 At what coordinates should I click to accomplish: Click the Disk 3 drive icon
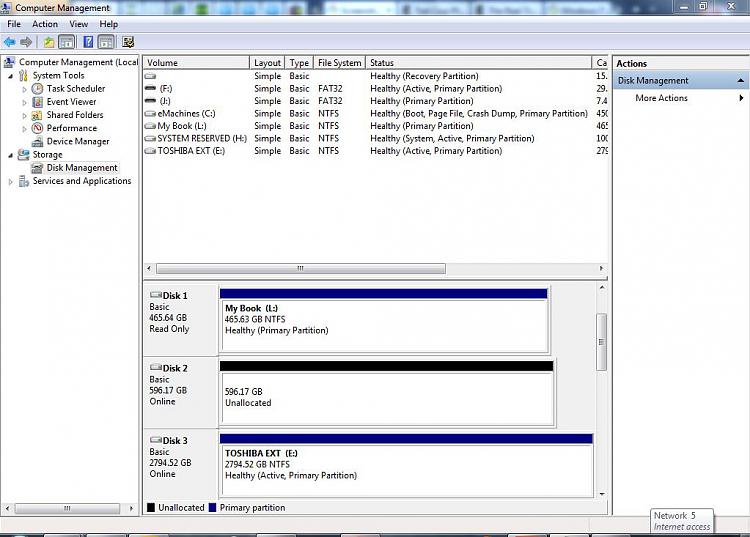point(156,440)
